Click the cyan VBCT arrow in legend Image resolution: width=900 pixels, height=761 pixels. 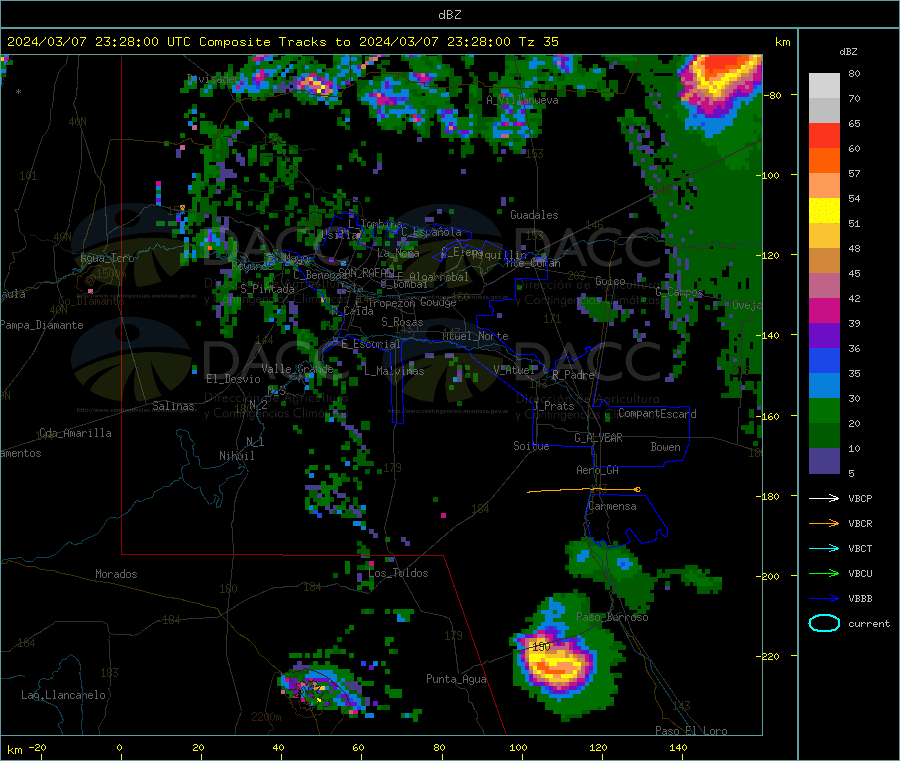[x=824, y=548]
